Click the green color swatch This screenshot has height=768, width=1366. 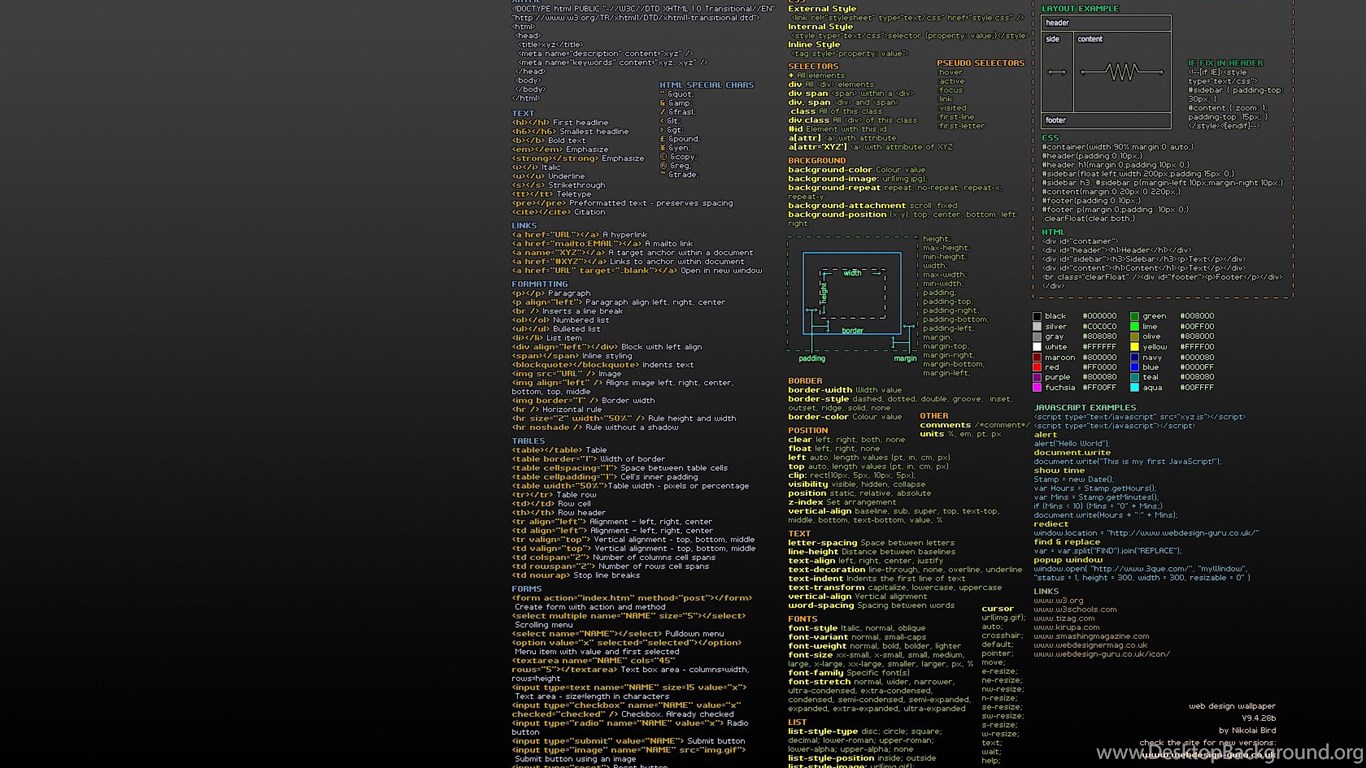click(x=1135, y=316)
